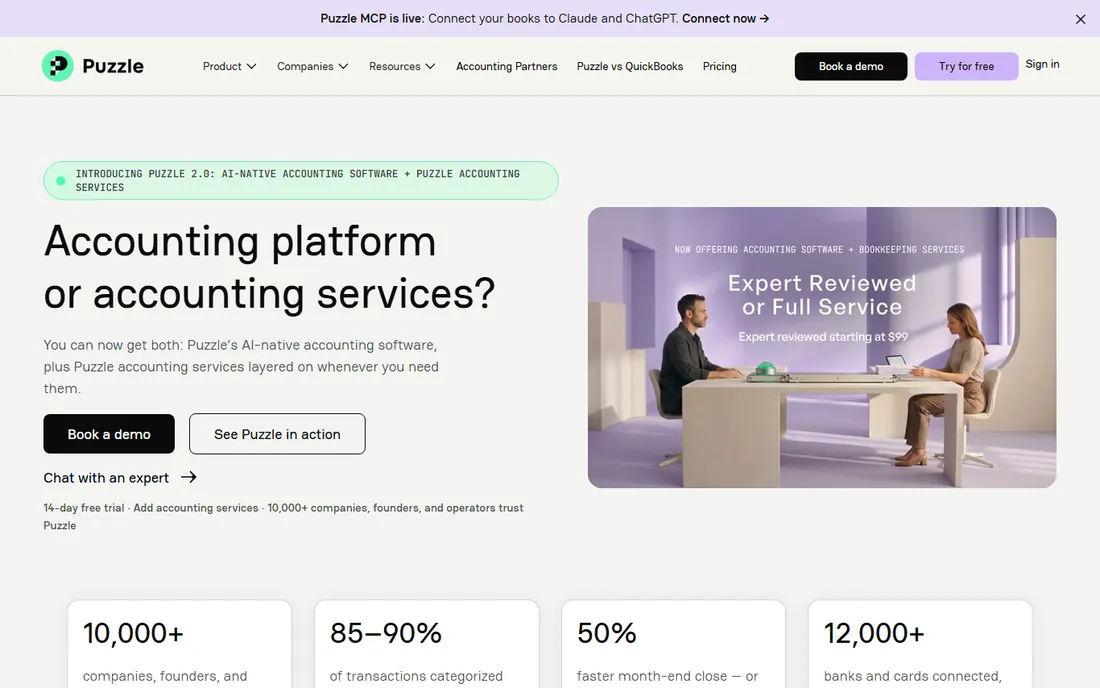This screenshot has height=688, width=1100.
Task: Click Book a demo in the navigation bar
Action: pos(851,67)
